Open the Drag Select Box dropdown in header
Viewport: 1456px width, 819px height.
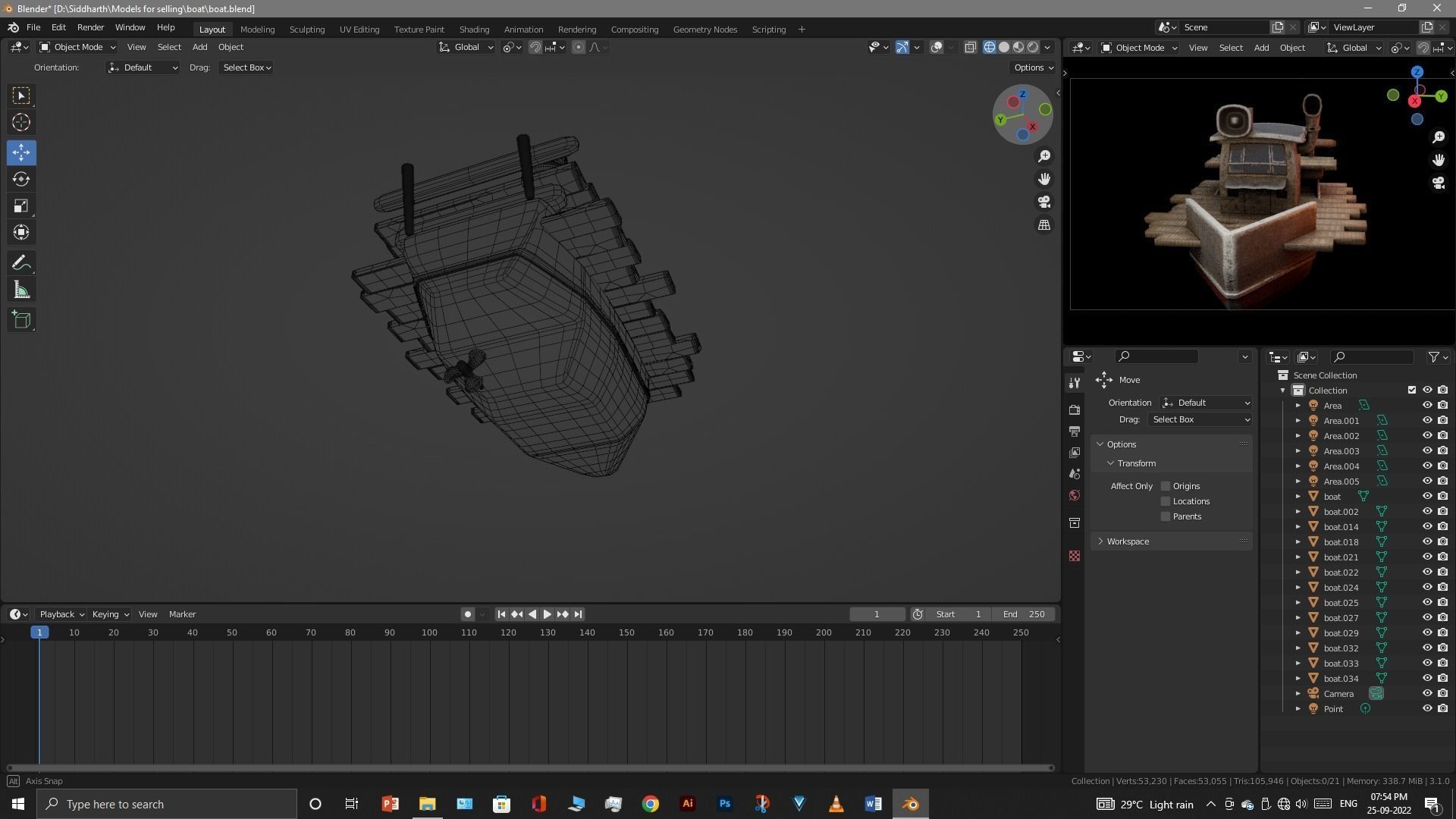[x=246, y=67]
